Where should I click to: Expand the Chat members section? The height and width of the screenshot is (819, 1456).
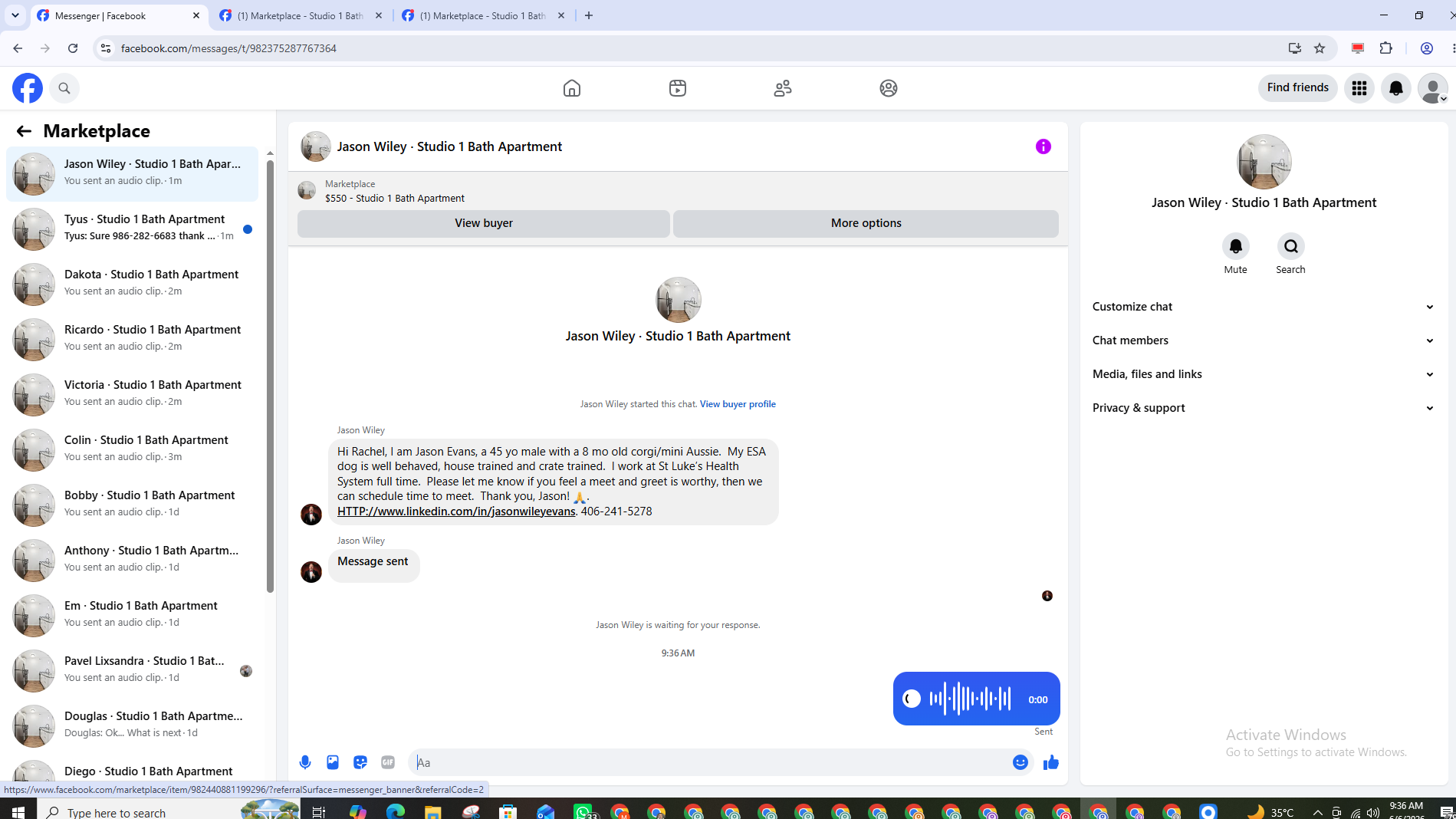[x=1264, y=340]
